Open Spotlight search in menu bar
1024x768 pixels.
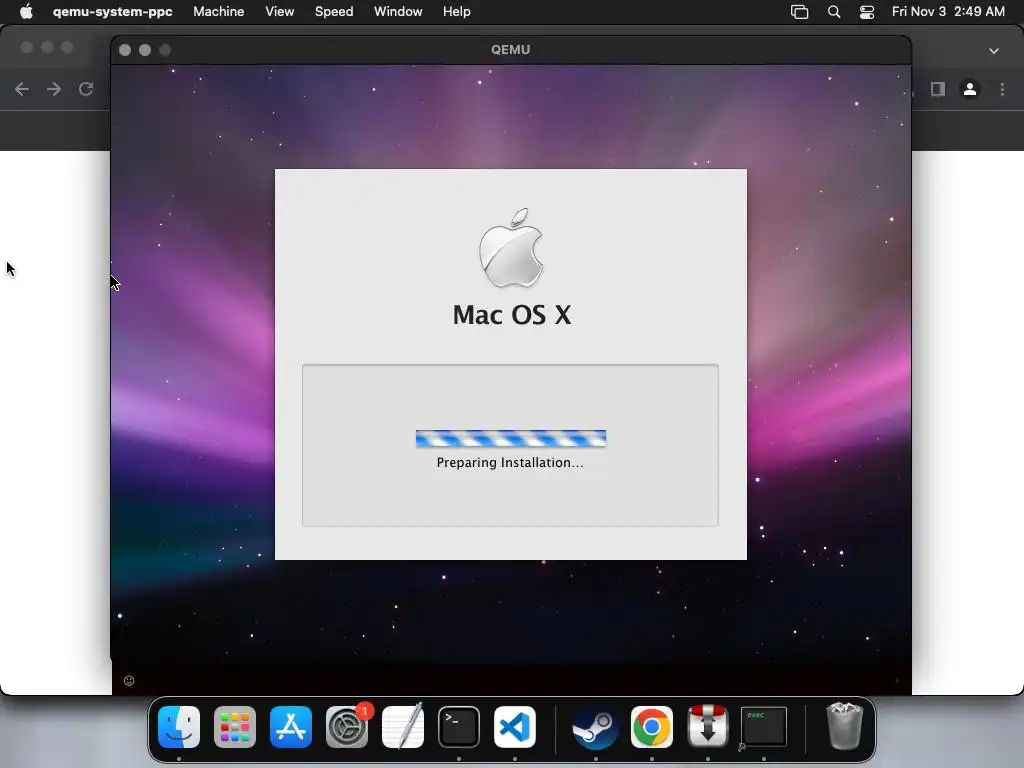tap(834, 12)
